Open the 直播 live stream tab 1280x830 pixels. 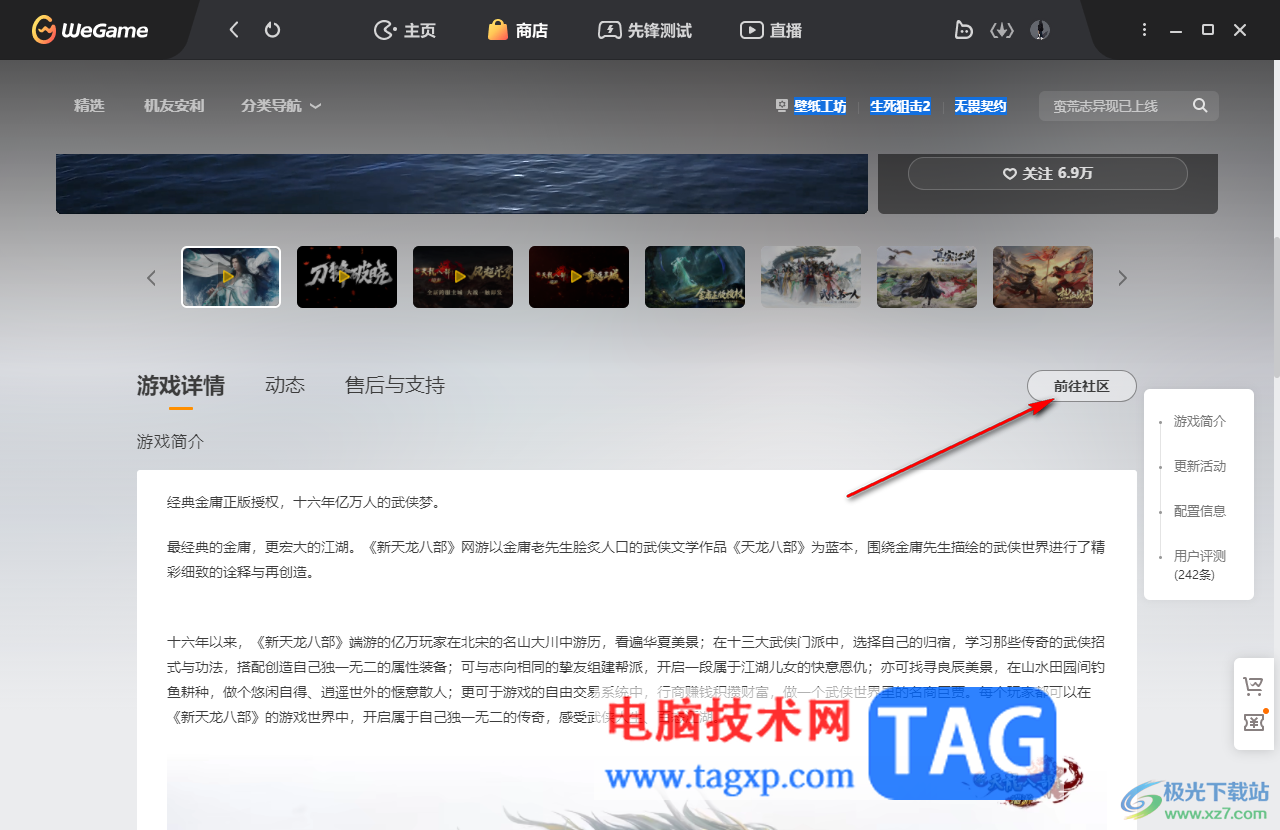tap(771, 30)
